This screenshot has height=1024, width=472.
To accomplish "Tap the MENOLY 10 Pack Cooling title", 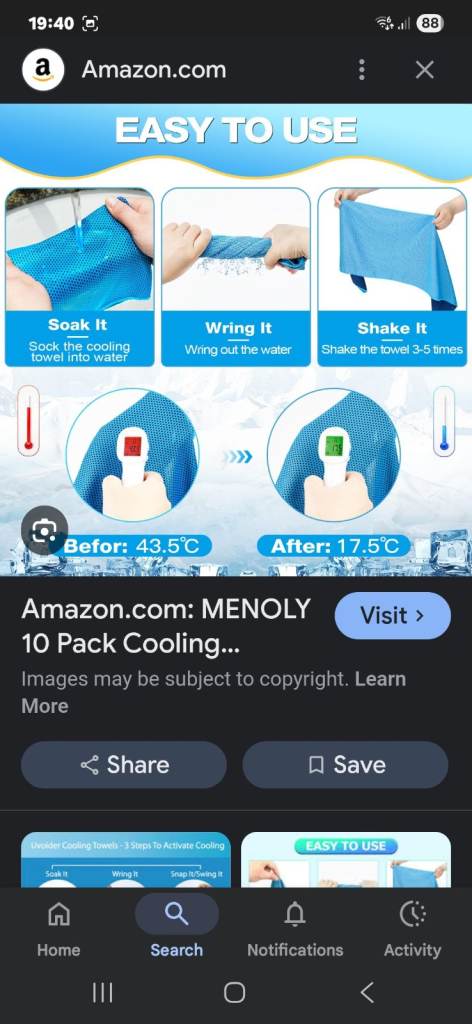I will tap(166, 626).
